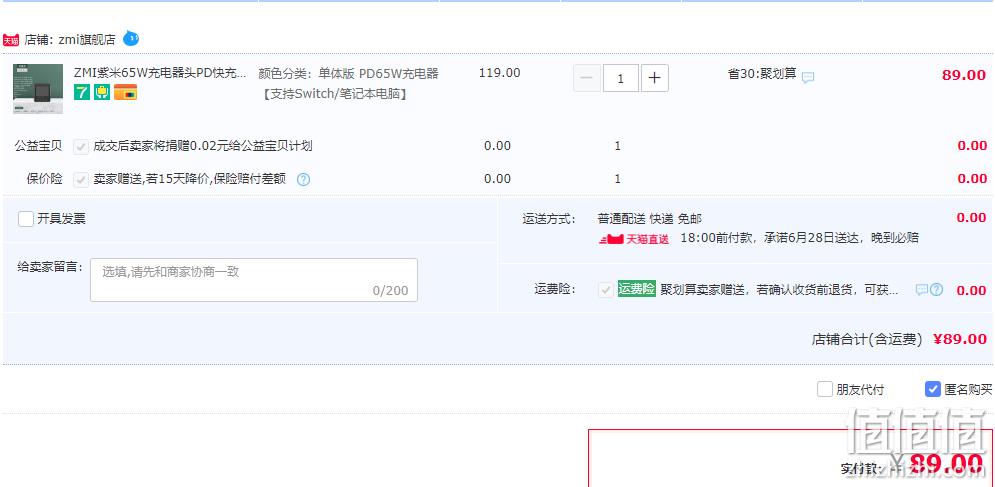This screenshot has width=995, height=487.
Task: Click 聚划算卖家赠送 freight insurance description
Action: click(779, 290)
